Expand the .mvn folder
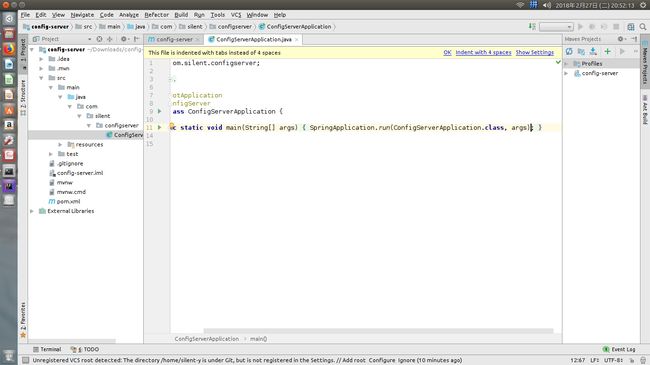 coord(41,68)
